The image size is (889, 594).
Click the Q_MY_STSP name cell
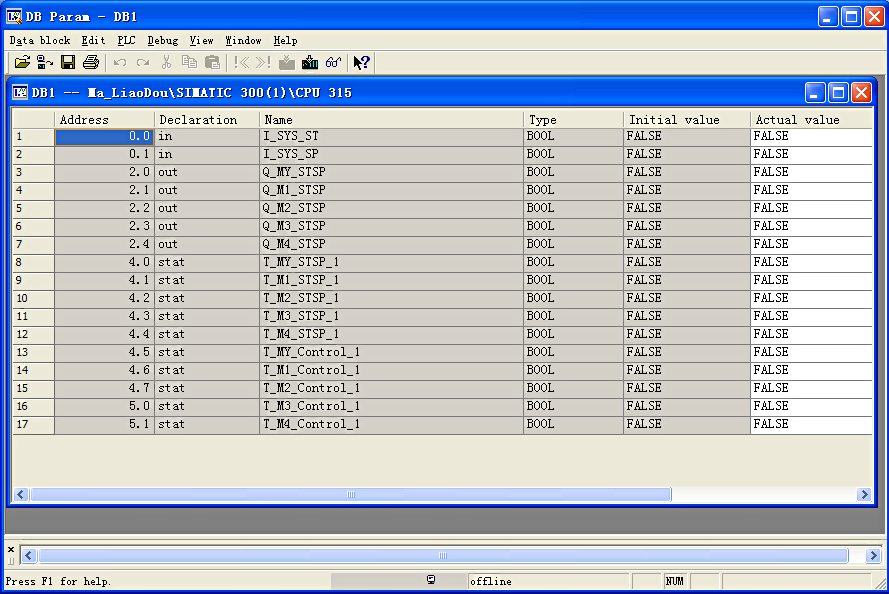(x=391, y=172)
